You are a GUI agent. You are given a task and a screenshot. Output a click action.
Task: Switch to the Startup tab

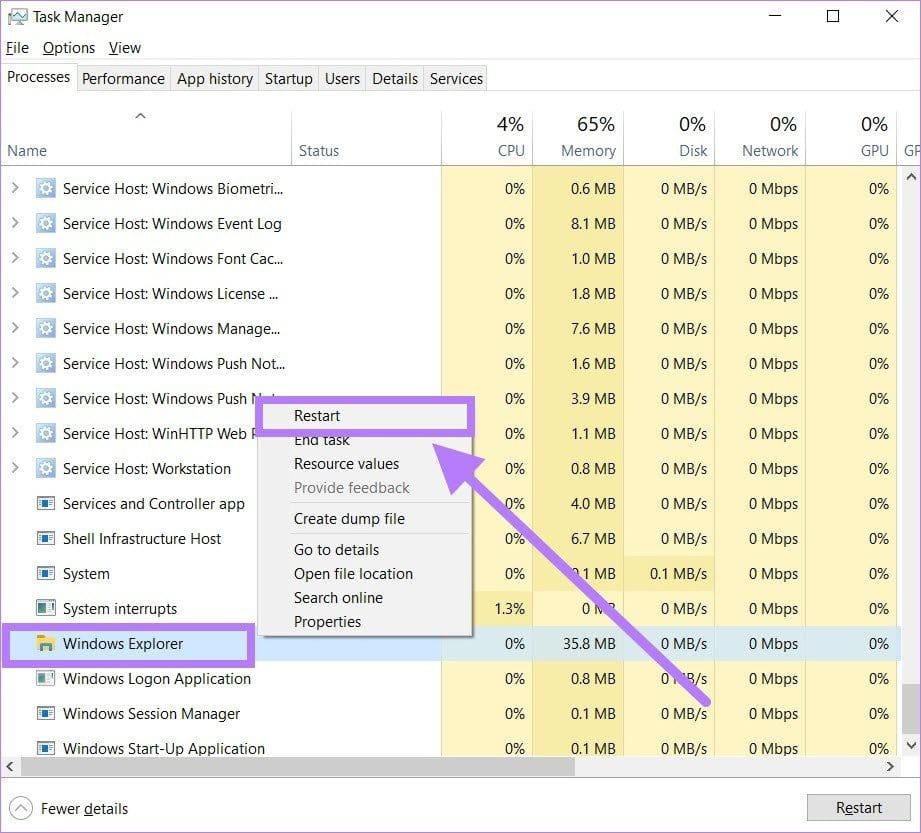[288, 79]
